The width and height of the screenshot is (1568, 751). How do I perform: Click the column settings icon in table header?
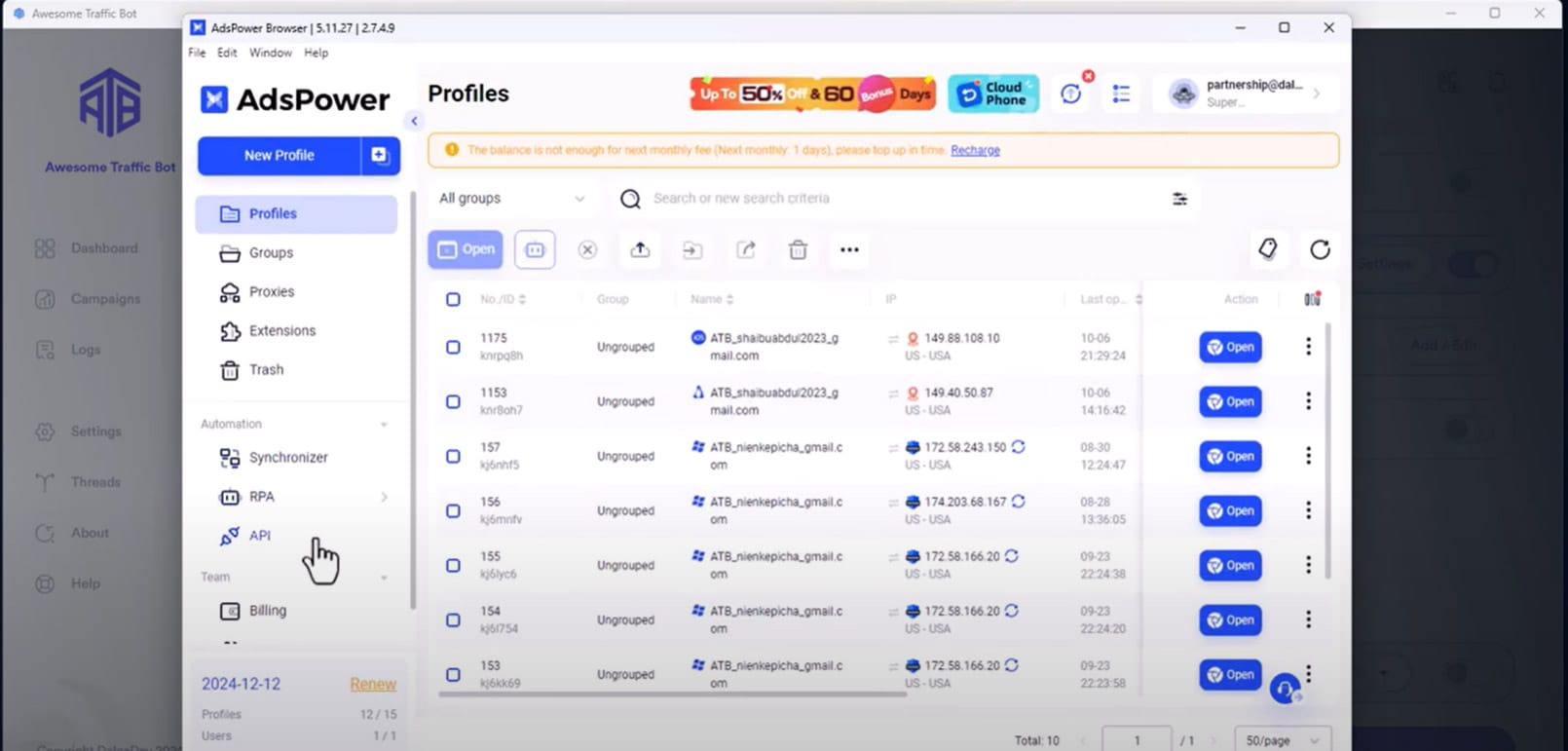[1312, 298]
